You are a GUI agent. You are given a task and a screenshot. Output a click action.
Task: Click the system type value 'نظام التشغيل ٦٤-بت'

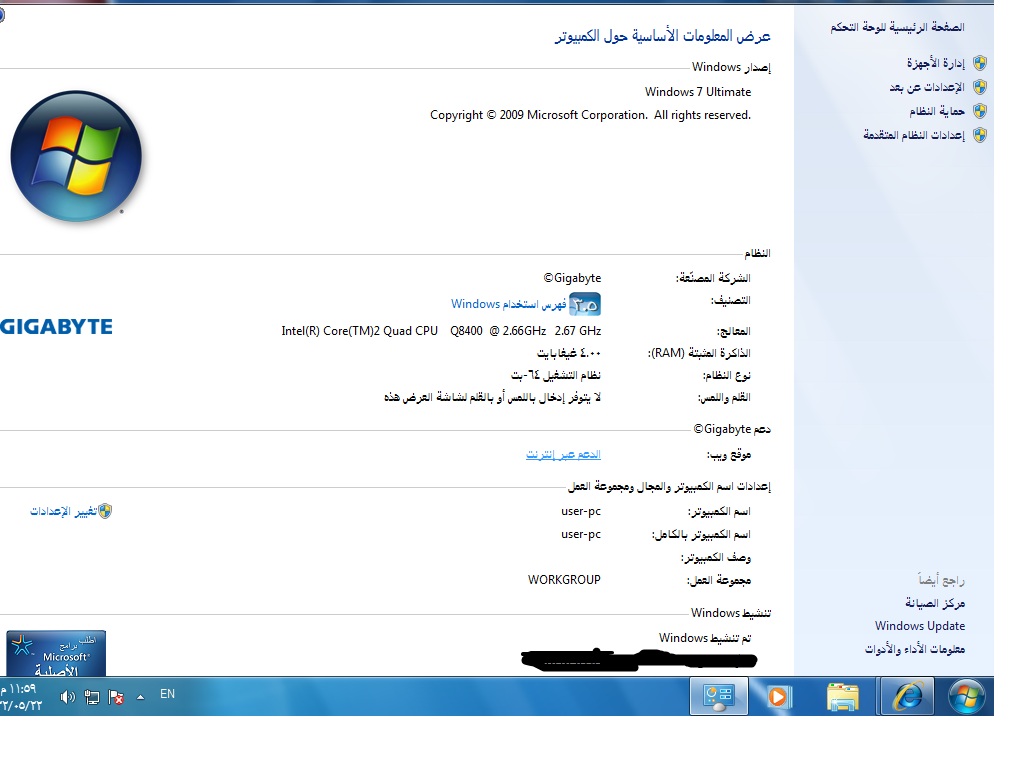click(556, 376)
